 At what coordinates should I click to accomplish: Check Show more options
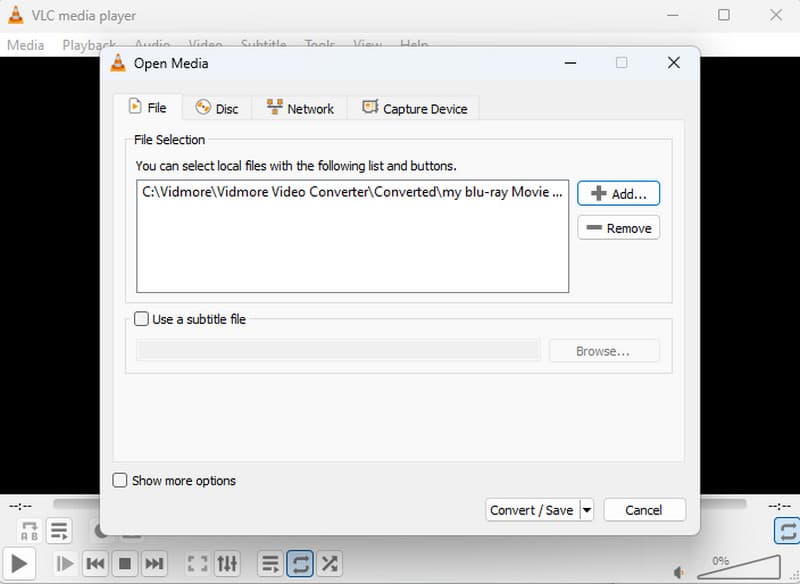pos(120,481)
